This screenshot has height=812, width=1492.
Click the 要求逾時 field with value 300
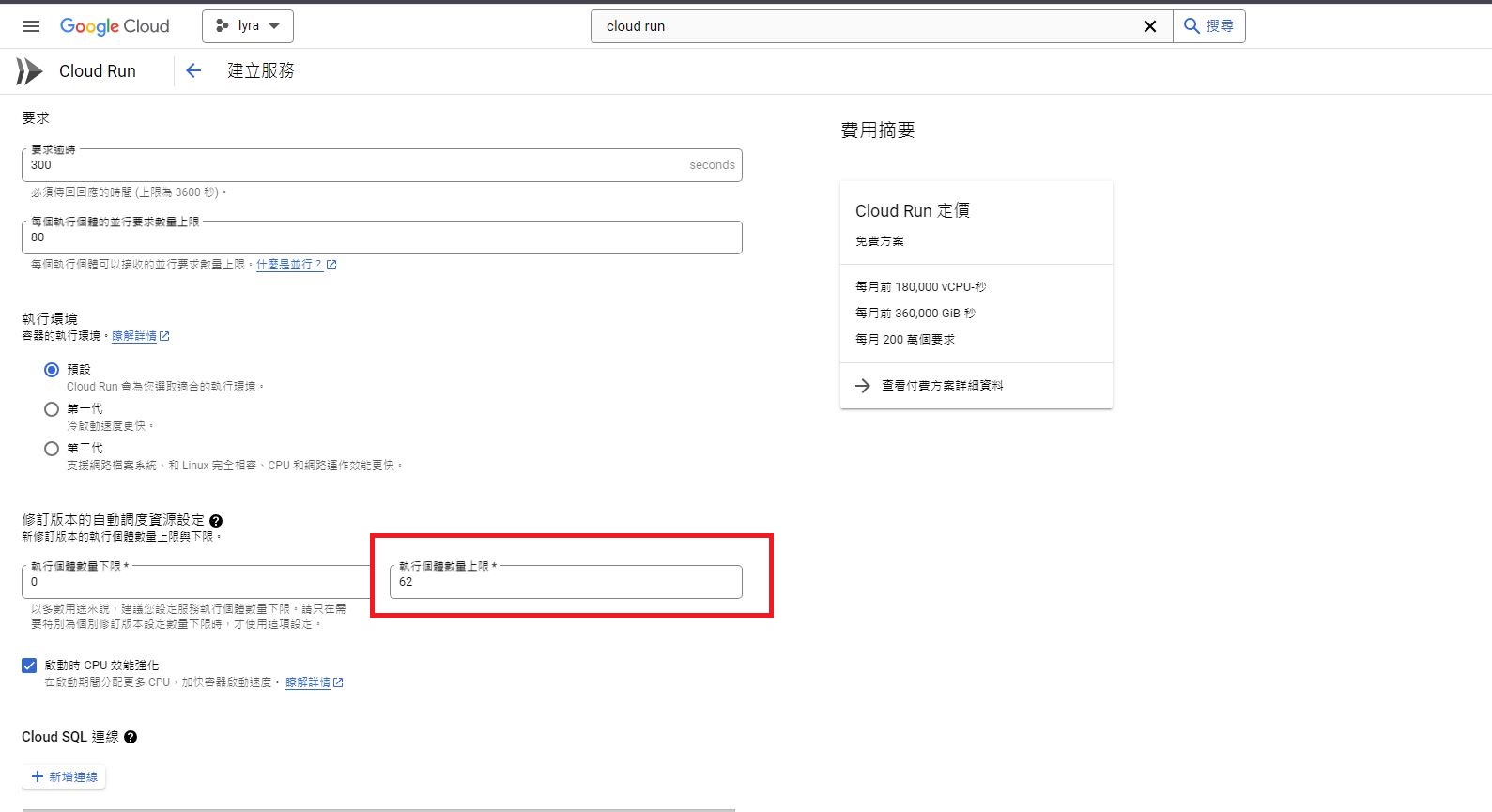(382, 165)
